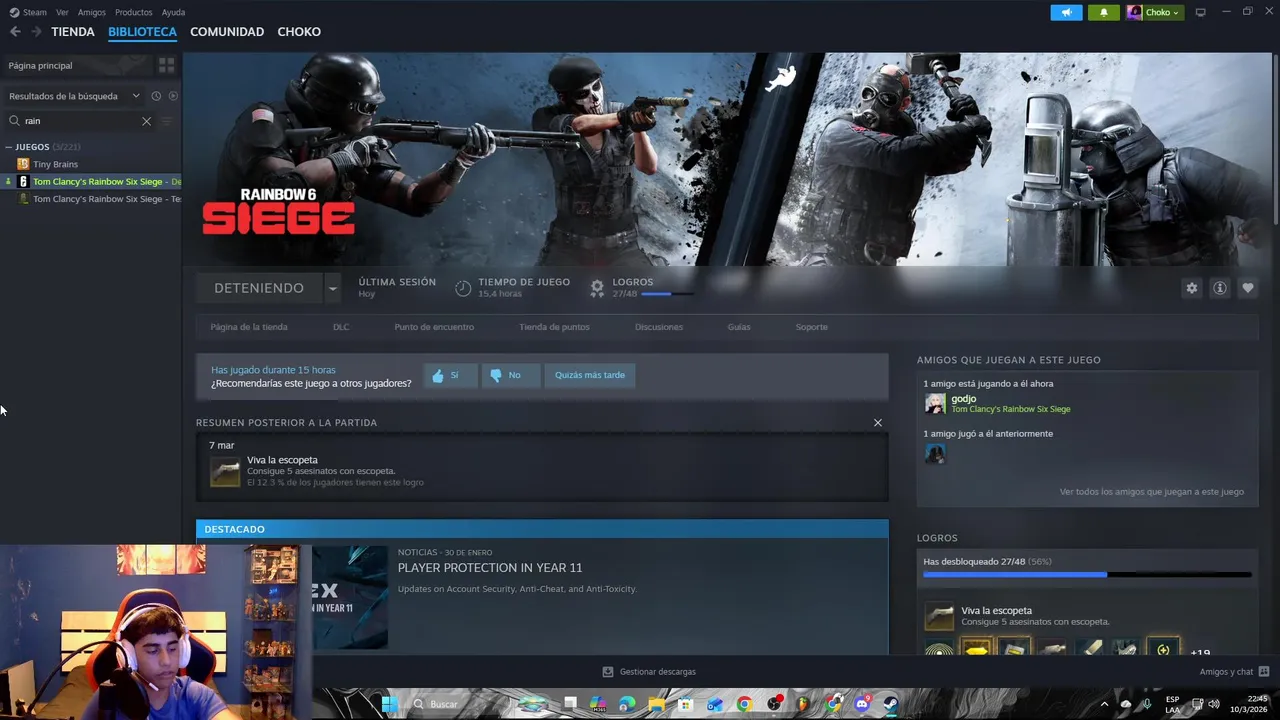Switch to Big Picture display mode

coord(1201,12)
